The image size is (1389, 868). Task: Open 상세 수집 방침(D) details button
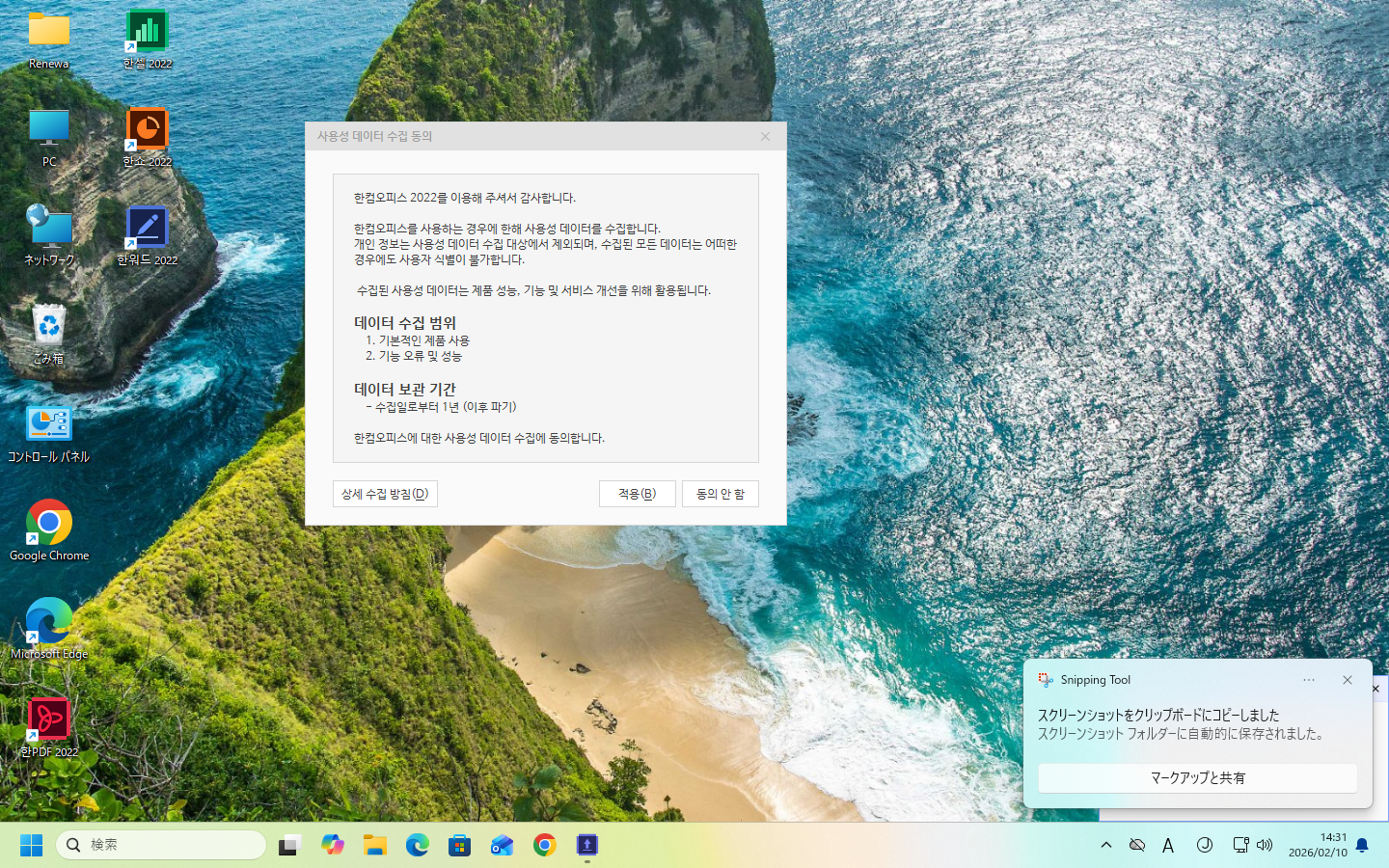click(x=385, y=494)
